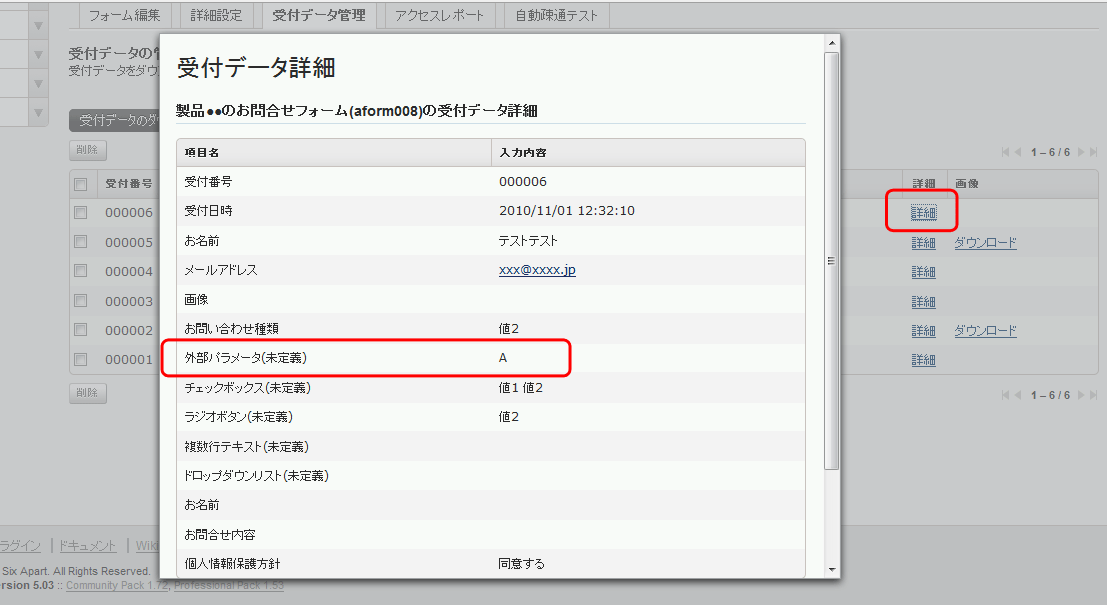Expand the second dropdown arrow in the left sidebar
This screenshot has width=1107, height=605.
[37, 55]
